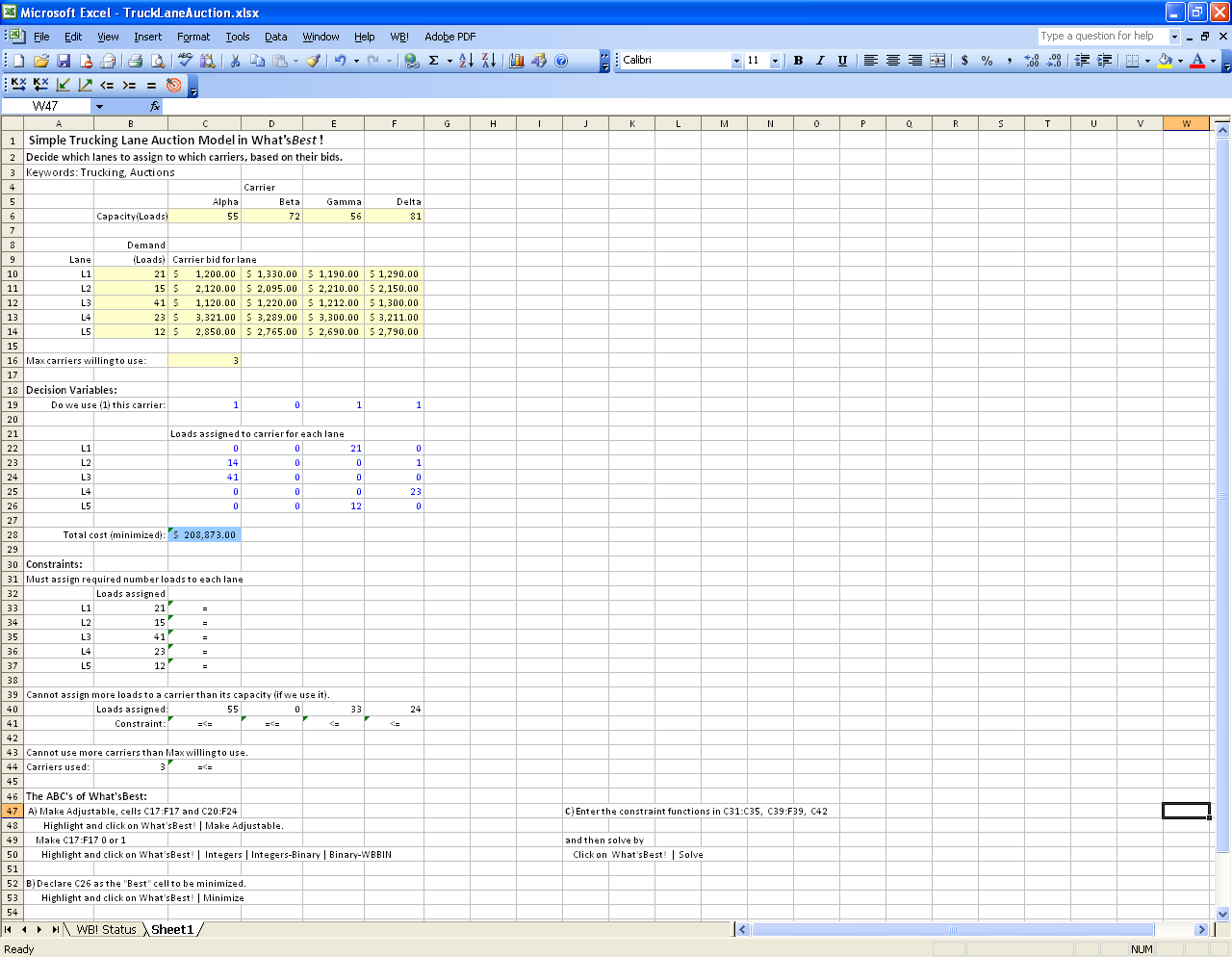
Task: Activate the Format Painter brush
Action: [314, 61]
